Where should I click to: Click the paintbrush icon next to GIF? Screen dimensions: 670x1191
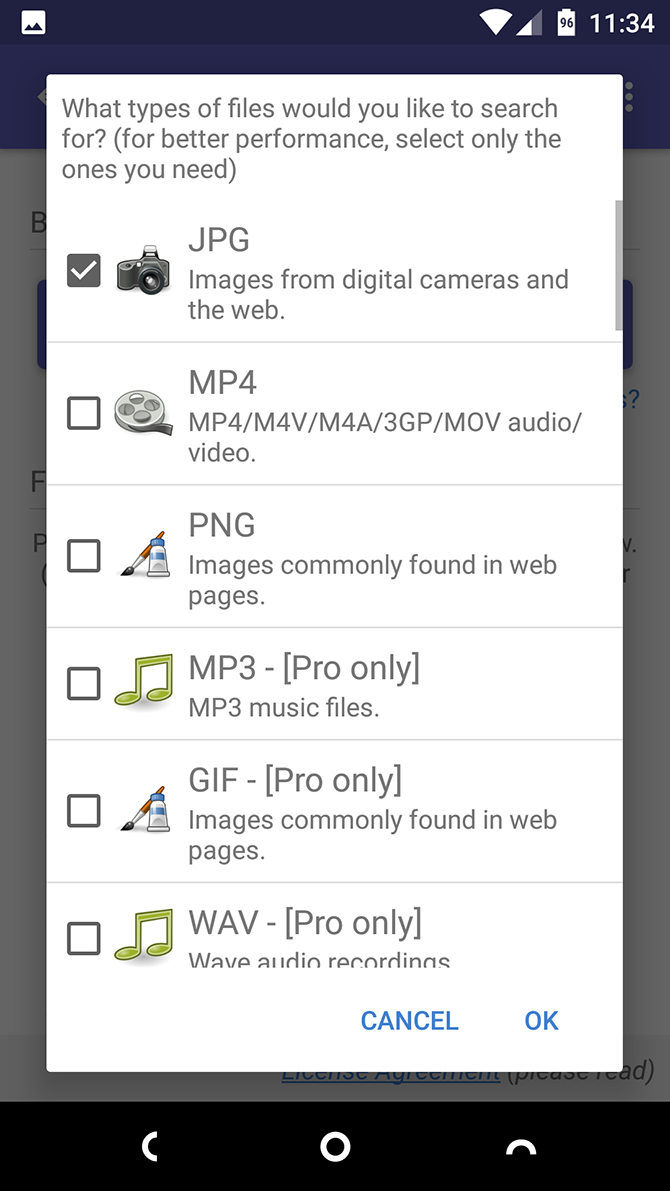(x=143, y=812)
